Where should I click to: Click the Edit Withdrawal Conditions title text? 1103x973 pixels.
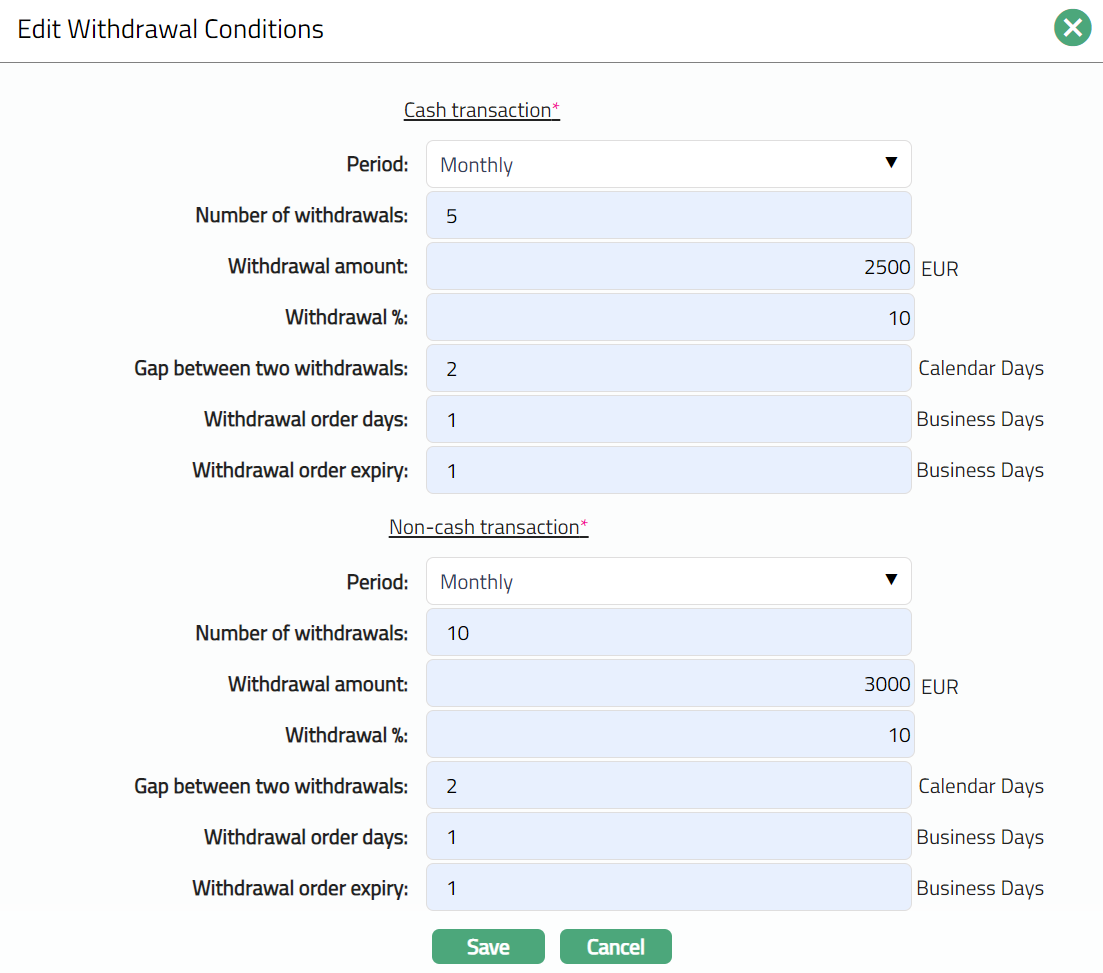click(171, 29)
